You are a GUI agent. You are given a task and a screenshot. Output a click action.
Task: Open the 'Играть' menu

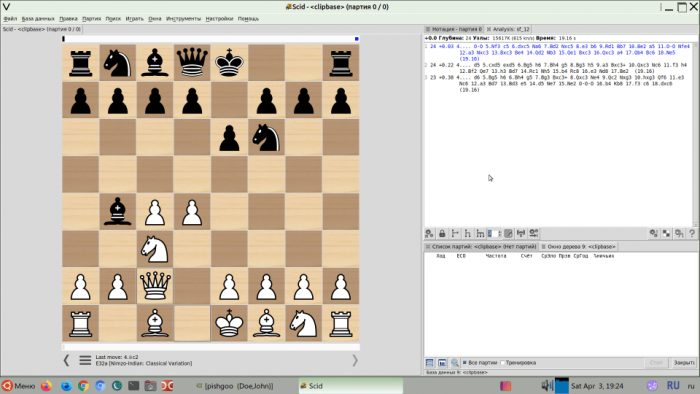(134, 19)
